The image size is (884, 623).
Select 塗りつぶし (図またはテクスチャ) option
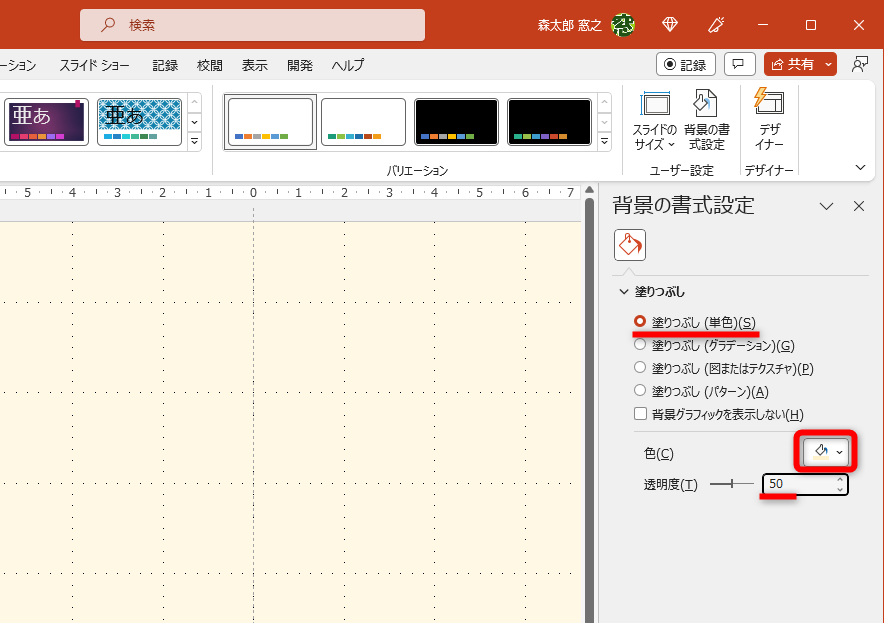click(x=640, y=368)
